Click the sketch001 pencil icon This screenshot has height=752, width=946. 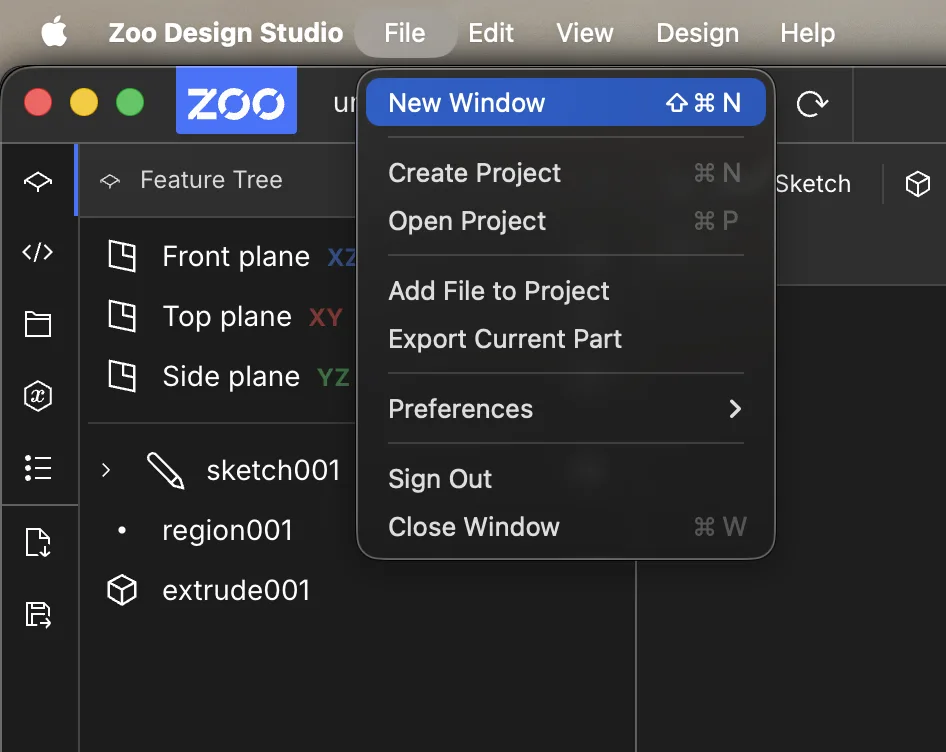click(x=165, y=470)
